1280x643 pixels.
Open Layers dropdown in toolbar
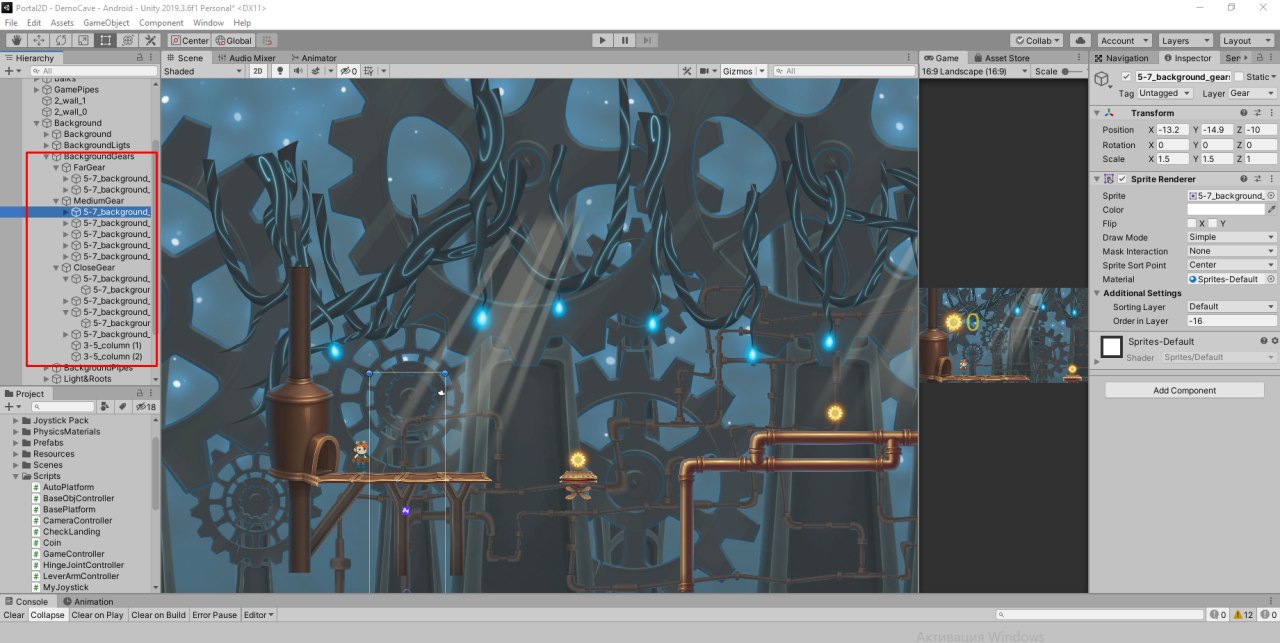1186,41
